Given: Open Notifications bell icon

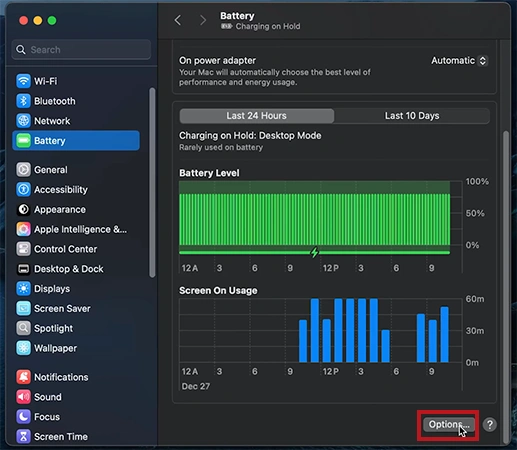Looking at the screenshot, I should point(23,377).
